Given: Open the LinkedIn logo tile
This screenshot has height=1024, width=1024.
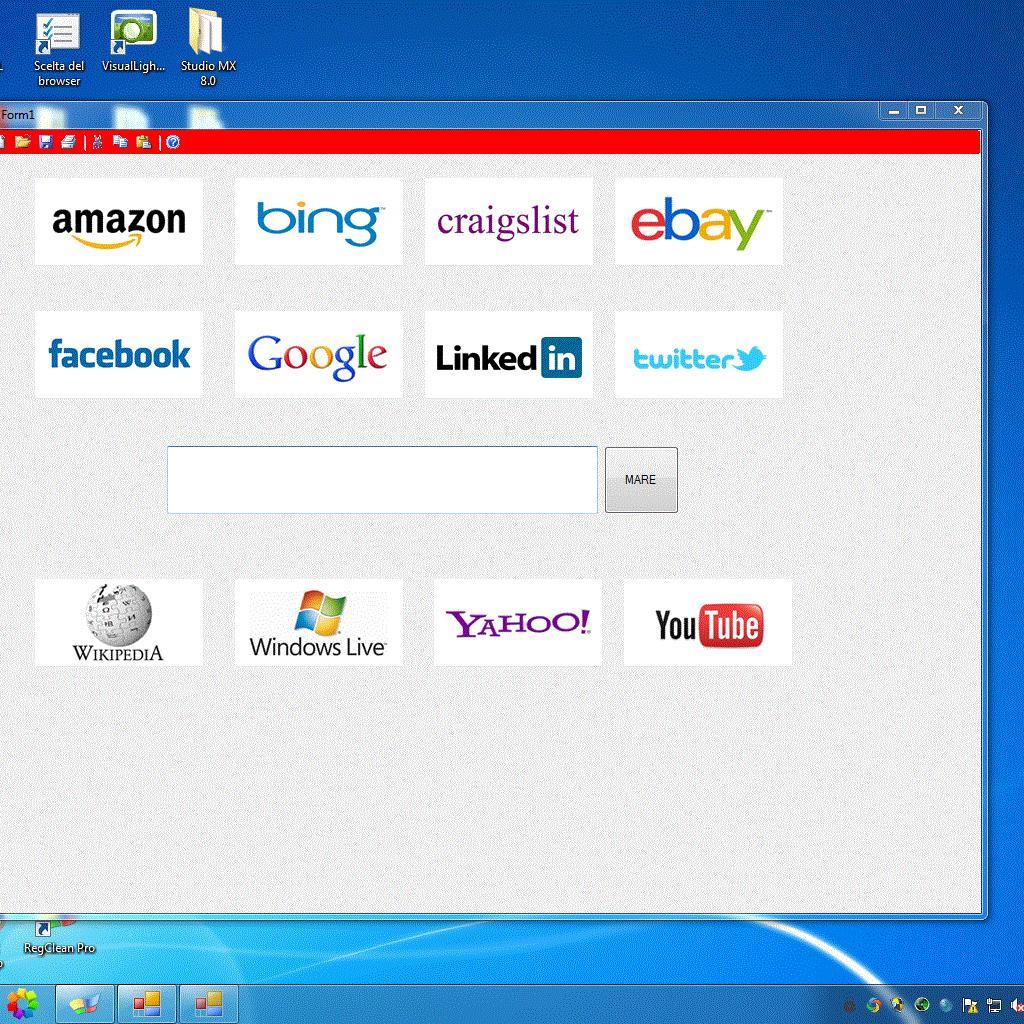Looking at the screenshot, I should click(509, 355).
